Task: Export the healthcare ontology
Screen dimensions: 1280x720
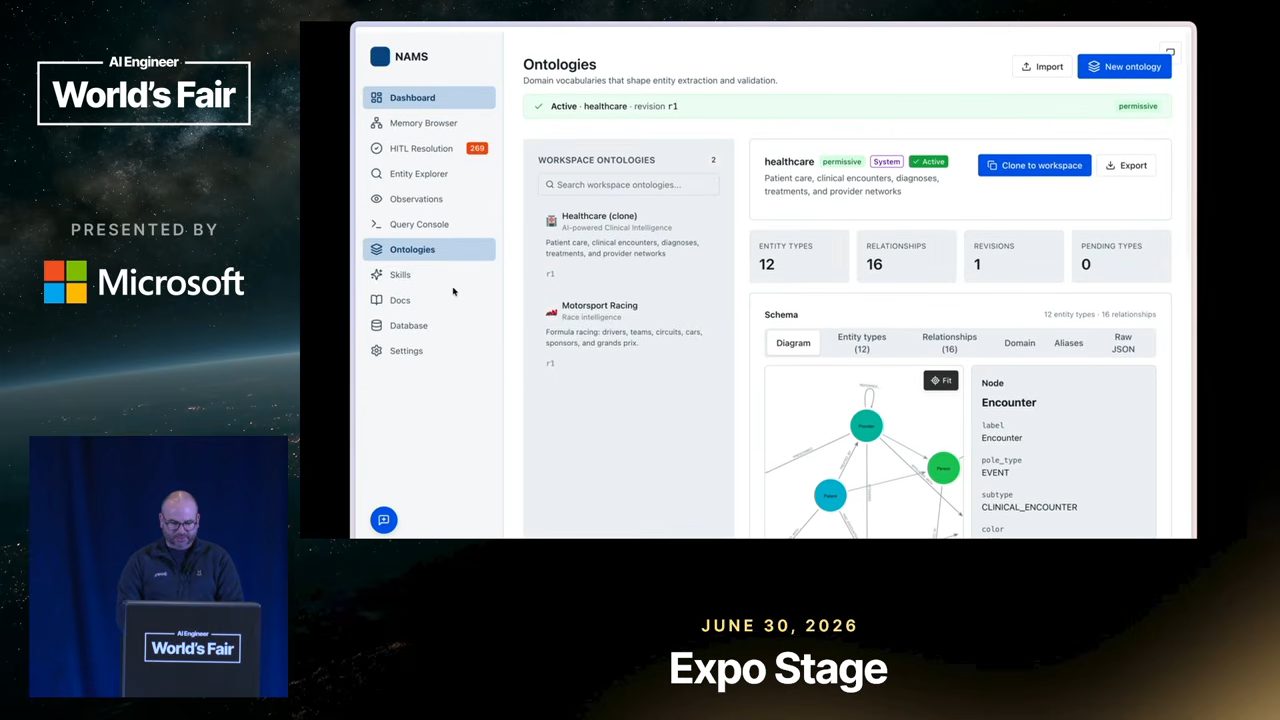Action: (x=1126, y=165)
